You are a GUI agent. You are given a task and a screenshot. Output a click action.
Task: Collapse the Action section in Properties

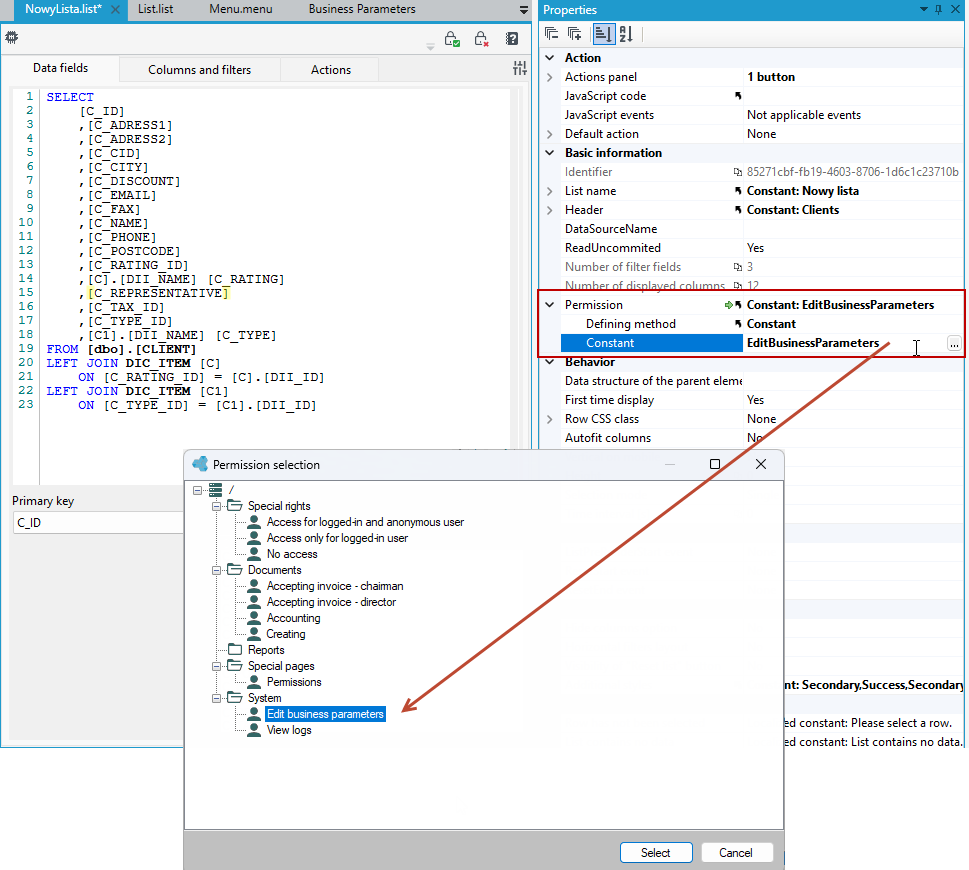(549, 57)
